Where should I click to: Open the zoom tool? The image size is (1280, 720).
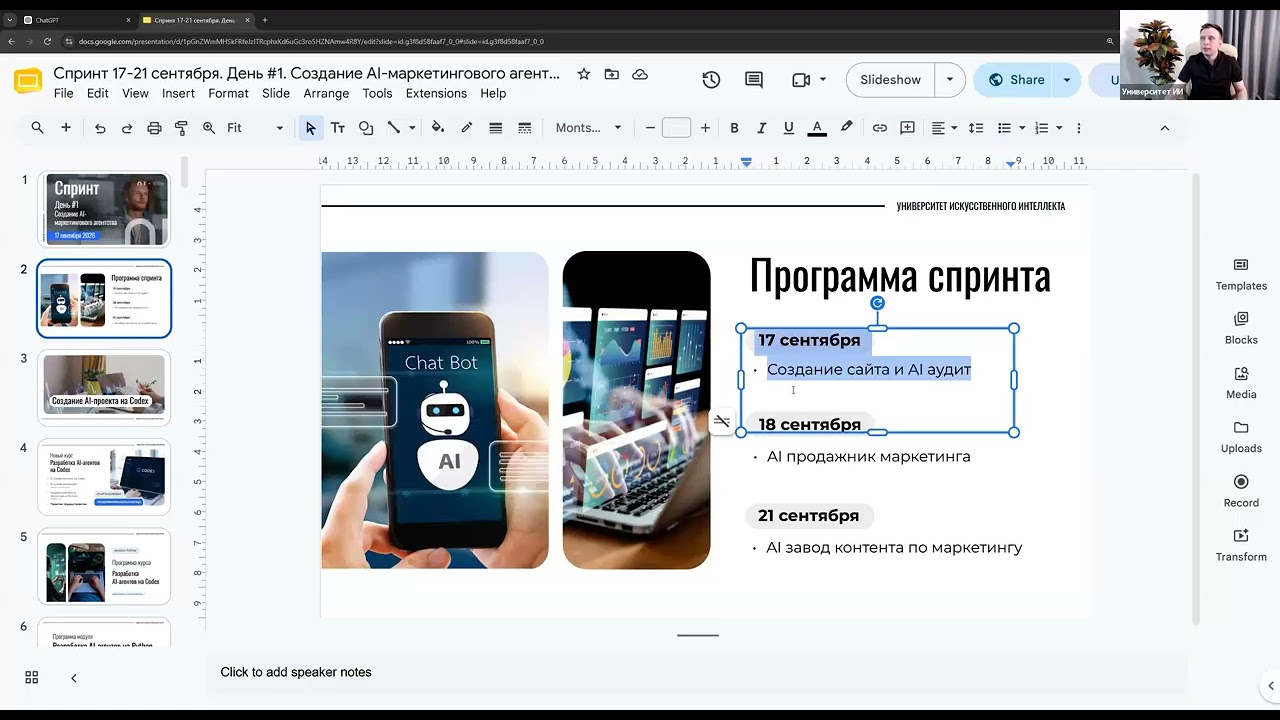pyautogui.click(x=209, y=128)
